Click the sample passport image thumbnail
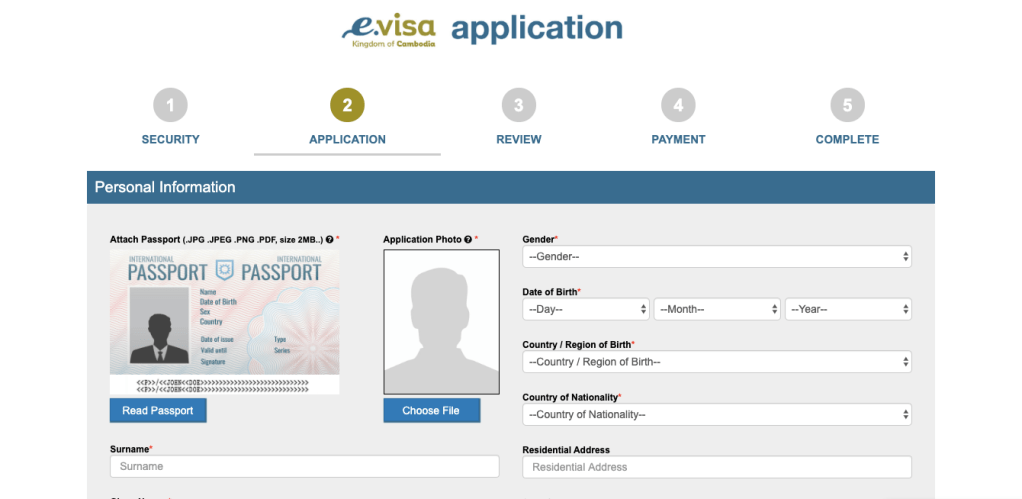The image size is (1022, 499). (x=224, y=321)
